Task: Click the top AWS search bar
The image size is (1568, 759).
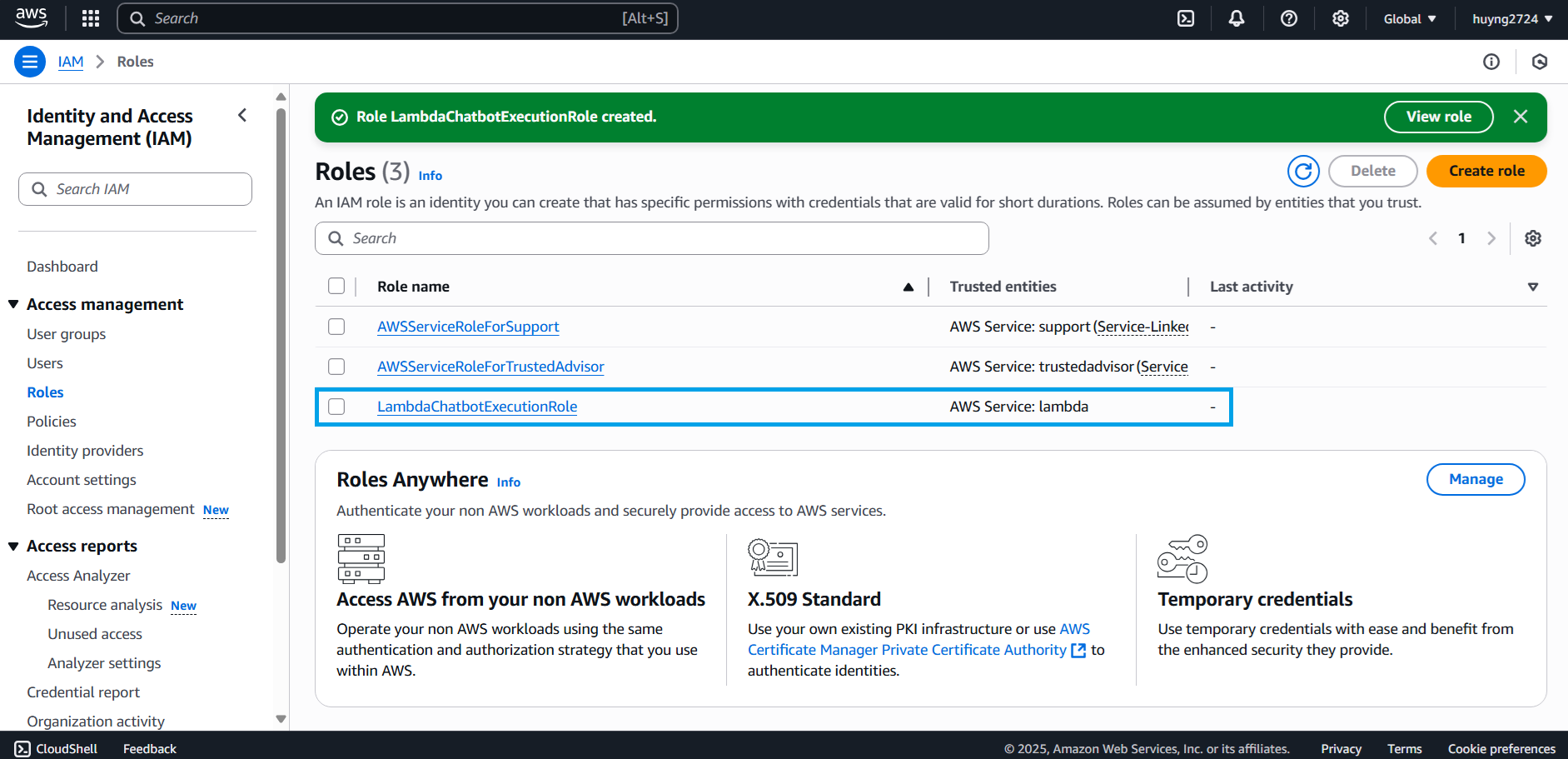Action: coord(397,18)
